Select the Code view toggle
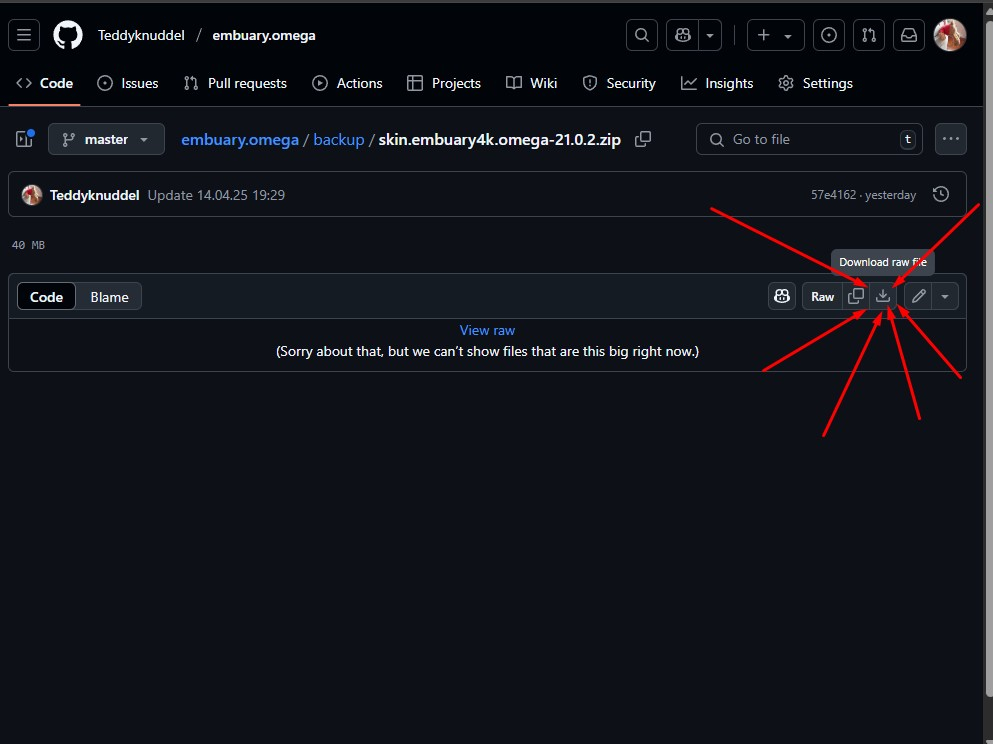This screenshot has width=993, height=744. [46, 297]
